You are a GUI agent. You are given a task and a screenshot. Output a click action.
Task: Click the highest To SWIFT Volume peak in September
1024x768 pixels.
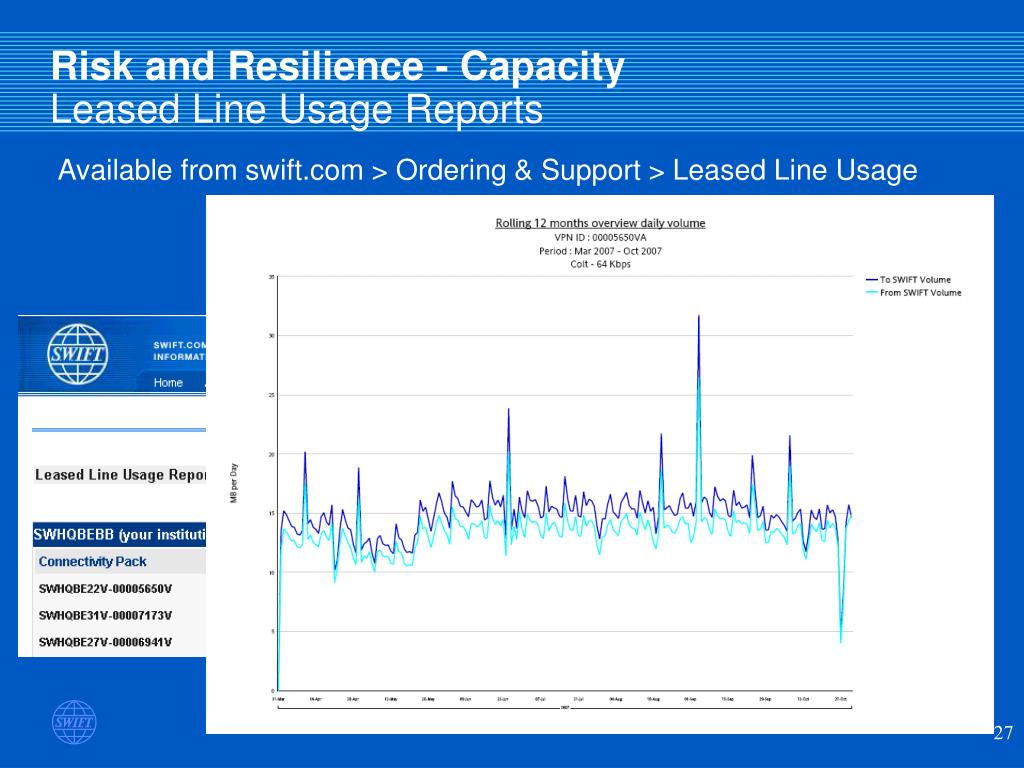699,317
